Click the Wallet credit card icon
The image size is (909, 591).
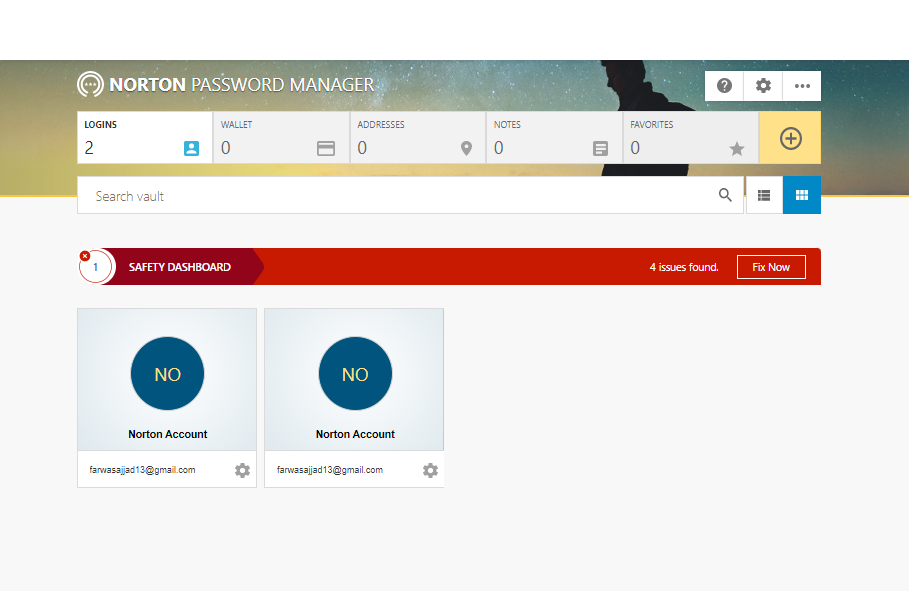click(326, 148)
